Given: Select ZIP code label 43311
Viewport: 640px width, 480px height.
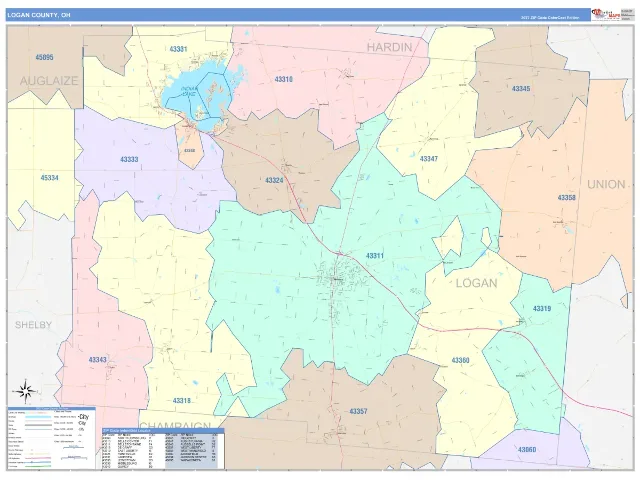Looking at the screenshot, I should [x=375, y=256].
